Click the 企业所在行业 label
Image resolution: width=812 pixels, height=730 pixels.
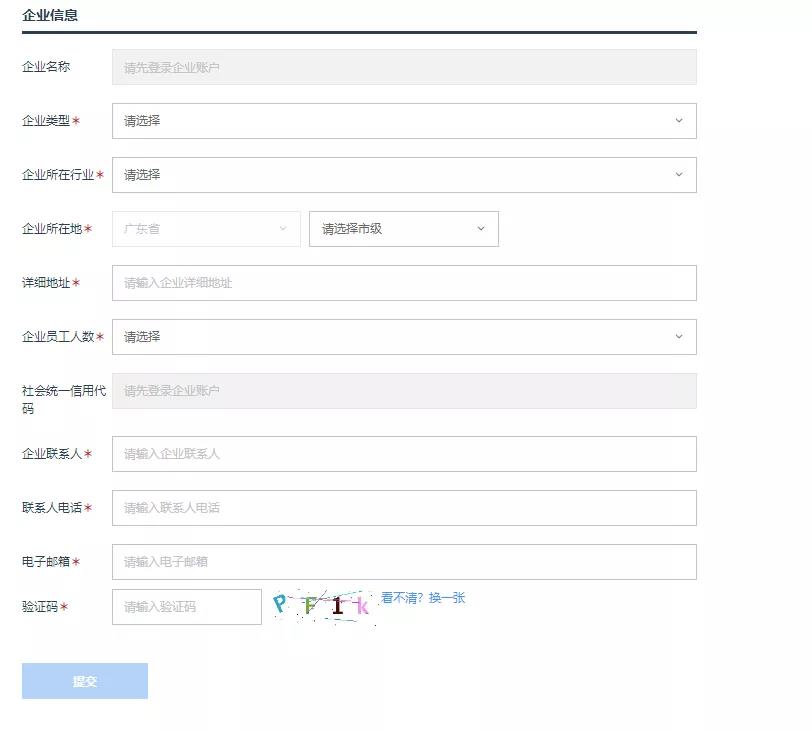(x=58, y=174)
